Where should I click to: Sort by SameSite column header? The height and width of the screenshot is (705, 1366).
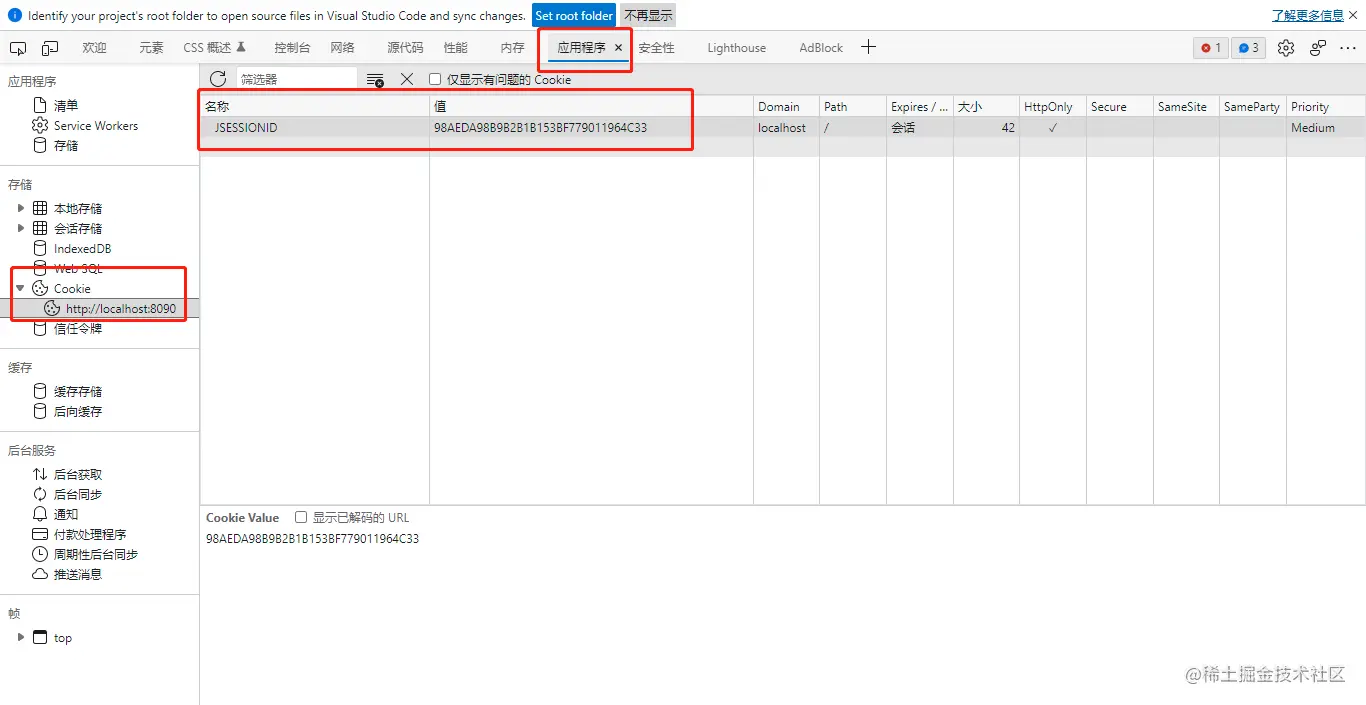tap(1186, 106)
